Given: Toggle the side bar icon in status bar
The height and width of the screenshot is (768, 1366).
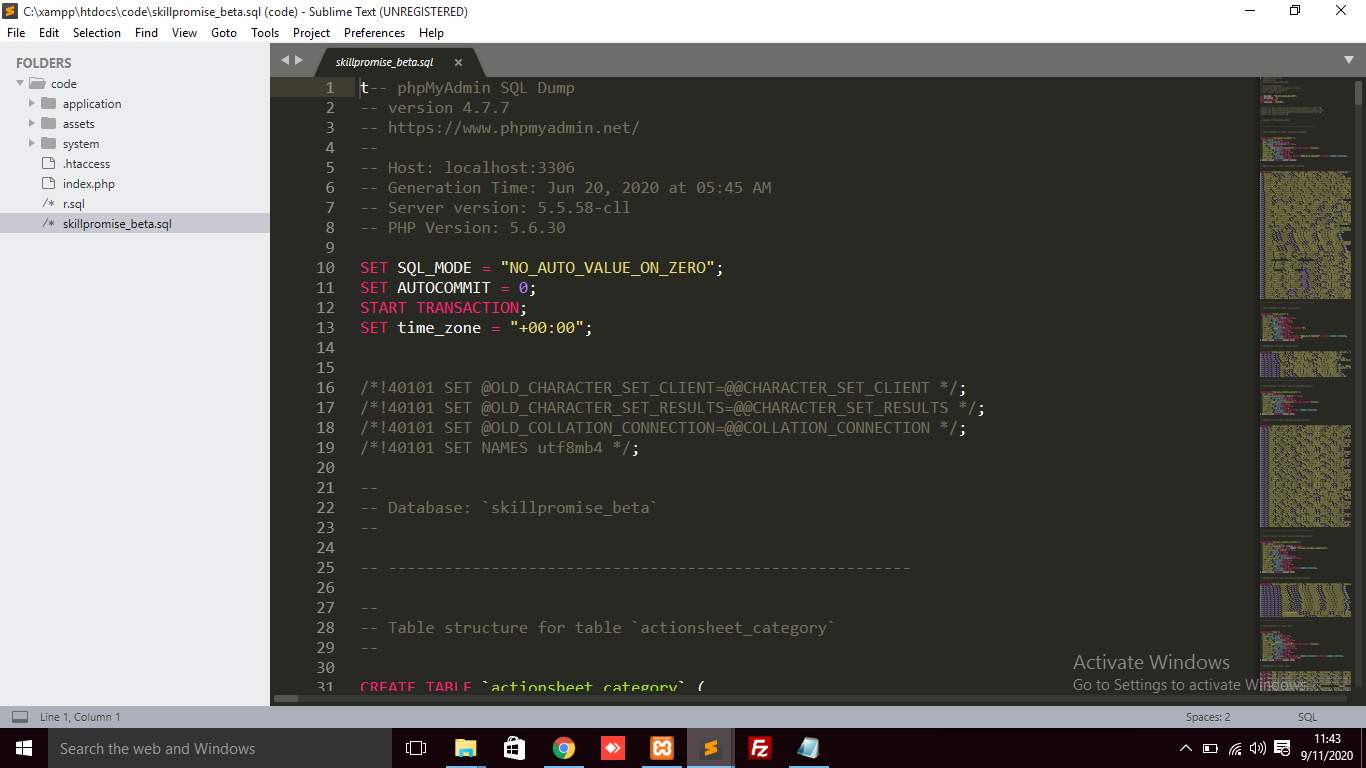Looking at the screenshot, I should 20,717.
